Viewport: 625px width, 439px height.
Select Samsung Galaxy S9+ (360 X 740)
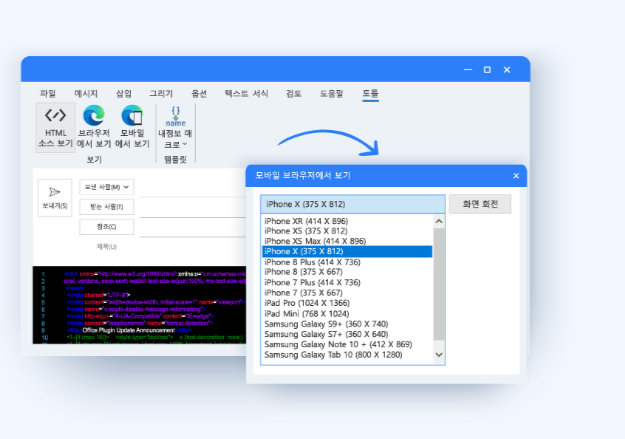point(326,324)
